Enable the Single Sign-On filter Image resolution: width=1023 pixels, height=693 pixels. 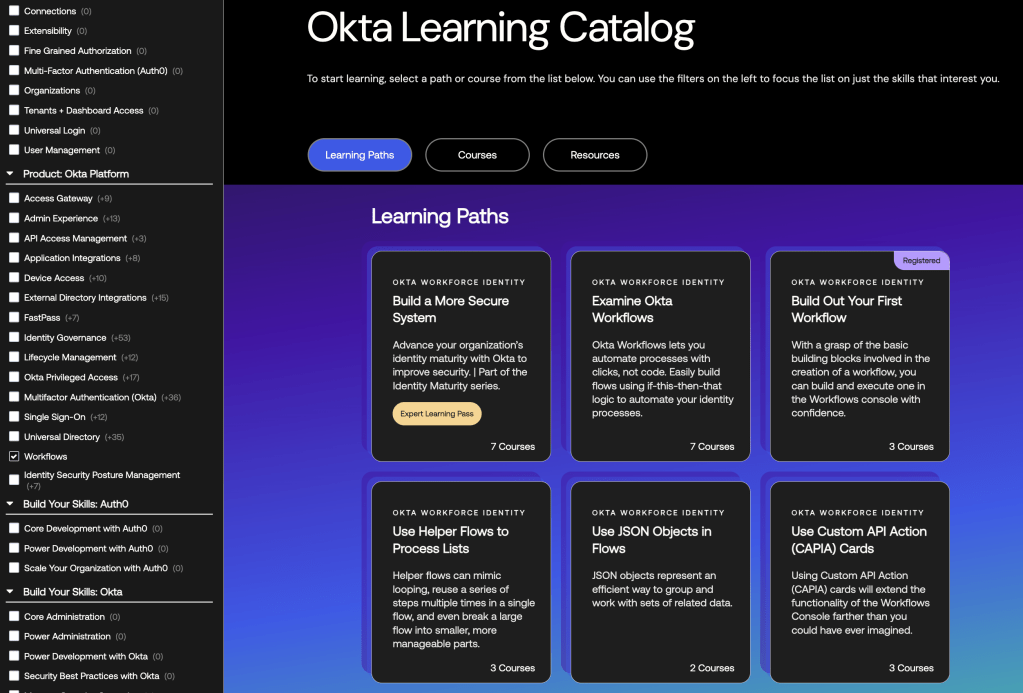pos(13,416)
